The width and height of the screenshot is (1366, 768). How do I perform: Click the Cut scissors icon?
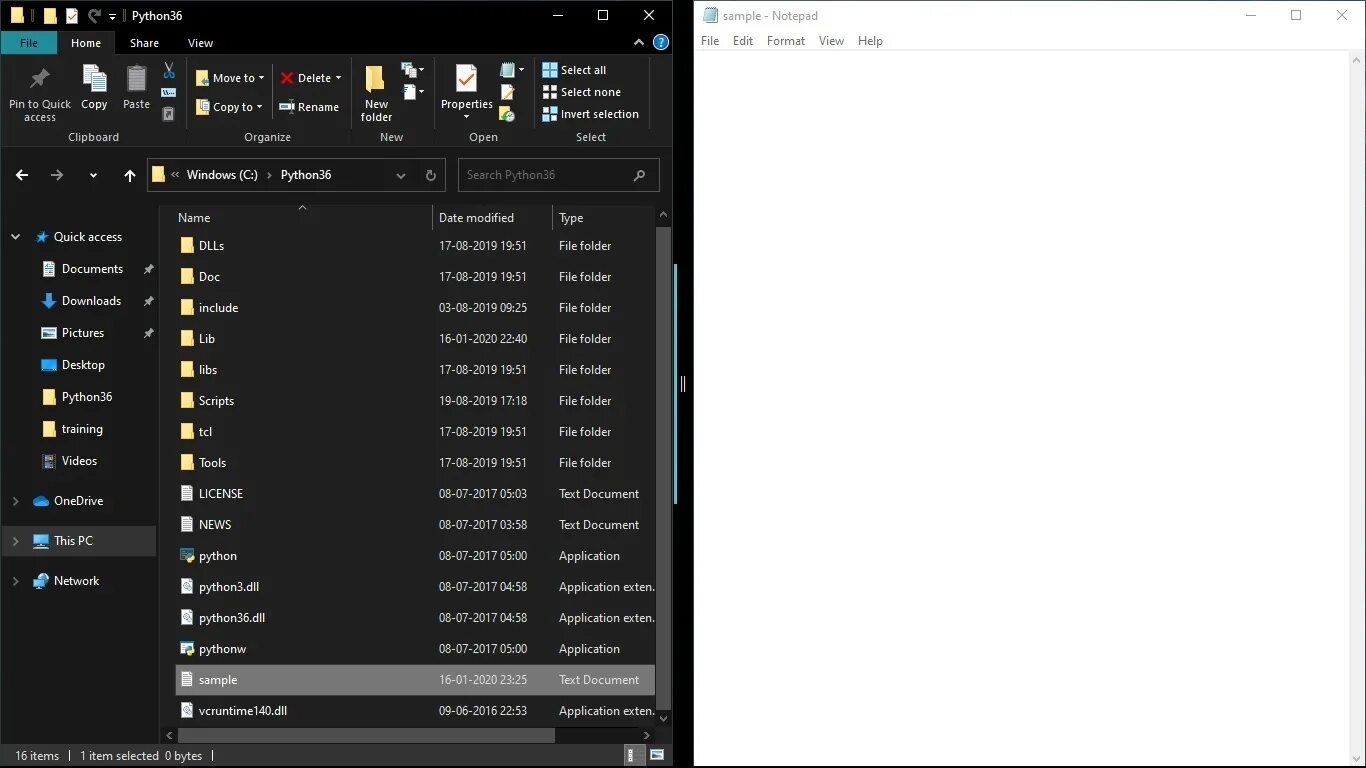169,70
